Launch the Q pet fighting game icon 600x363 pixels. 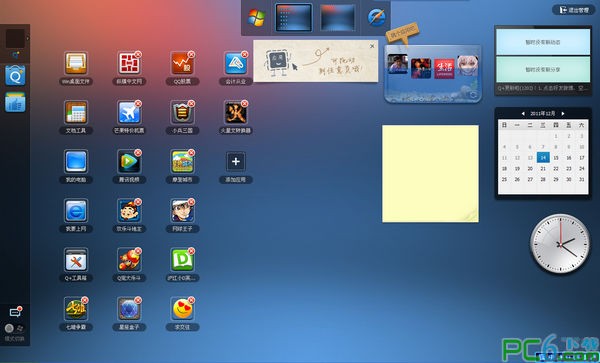tap(129, 260)
